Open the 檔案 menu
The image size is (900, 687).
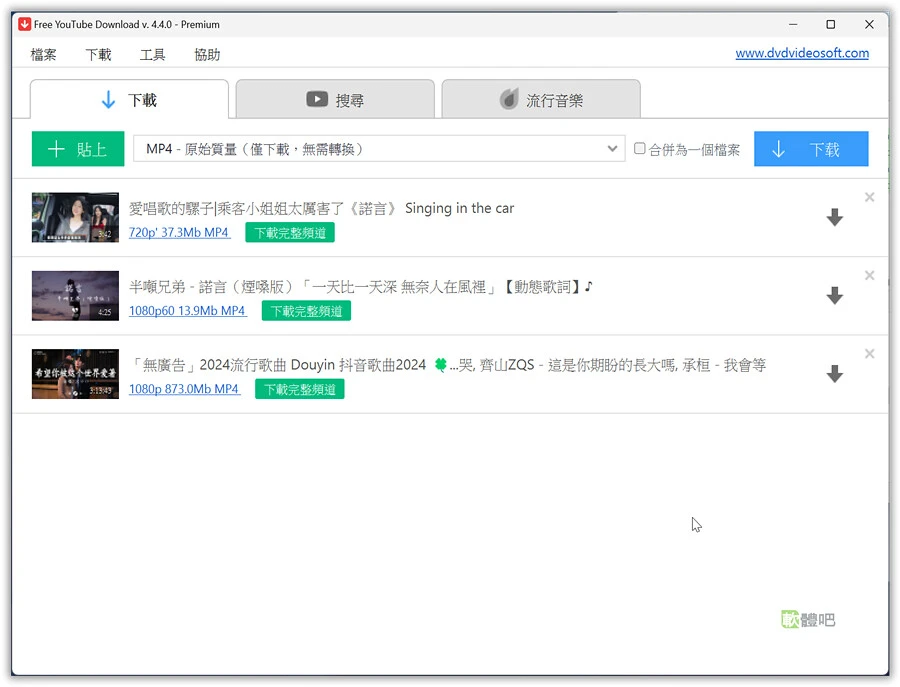[44, 55]
